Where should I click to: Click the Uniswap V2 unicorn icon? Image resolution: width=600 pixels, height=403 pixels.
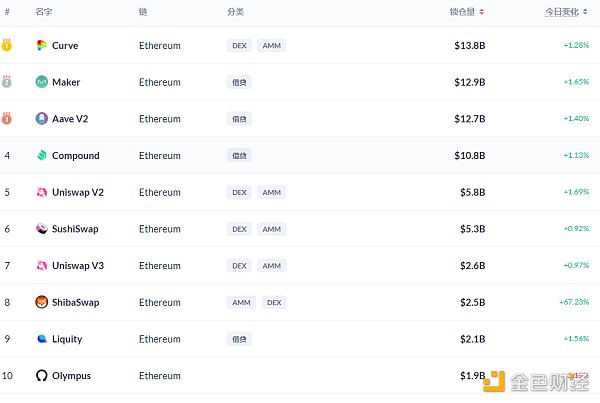pyautogui.click(x=41, y=192)
